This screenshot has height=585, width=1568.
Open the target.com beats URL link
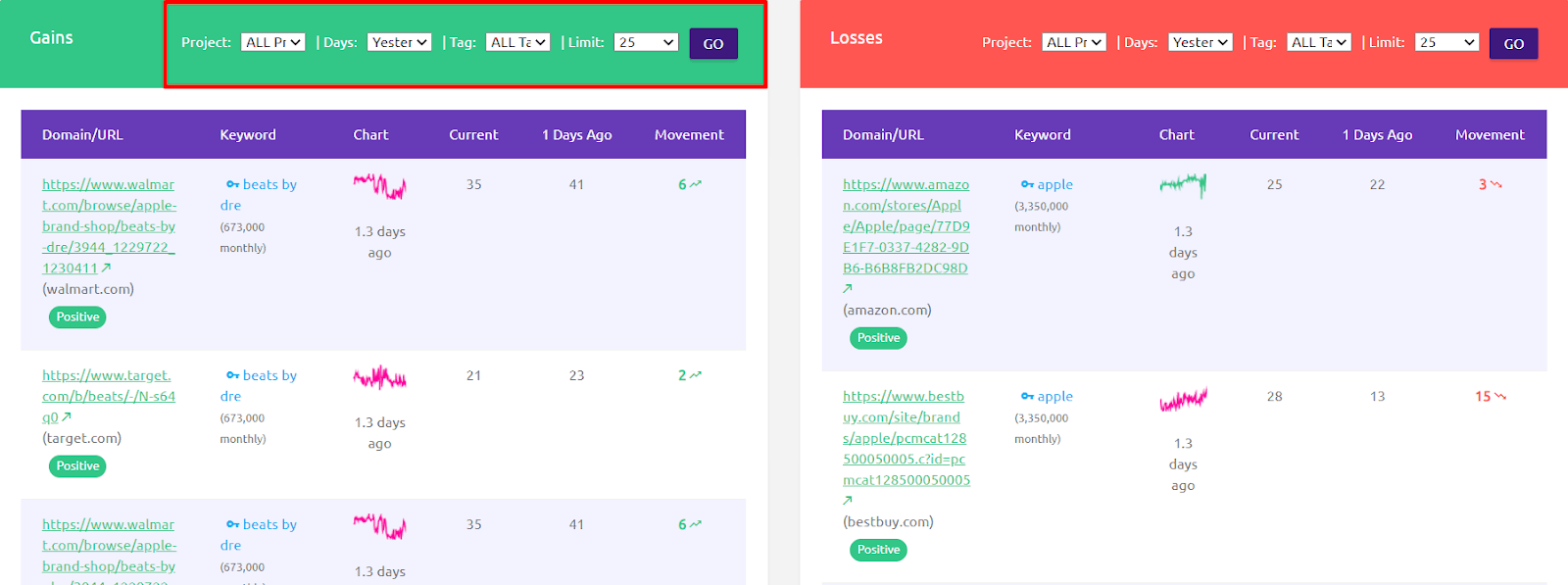(109, 396)
